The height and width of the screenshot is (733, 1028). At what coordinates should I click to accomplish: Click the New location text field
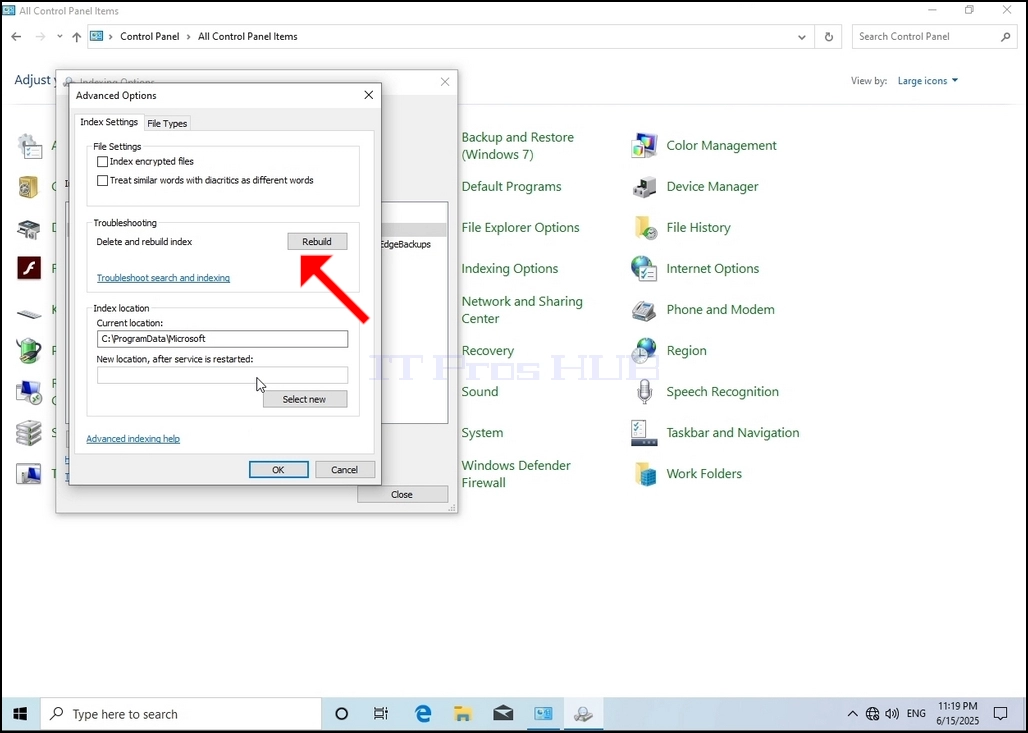[x=222, y=375]
